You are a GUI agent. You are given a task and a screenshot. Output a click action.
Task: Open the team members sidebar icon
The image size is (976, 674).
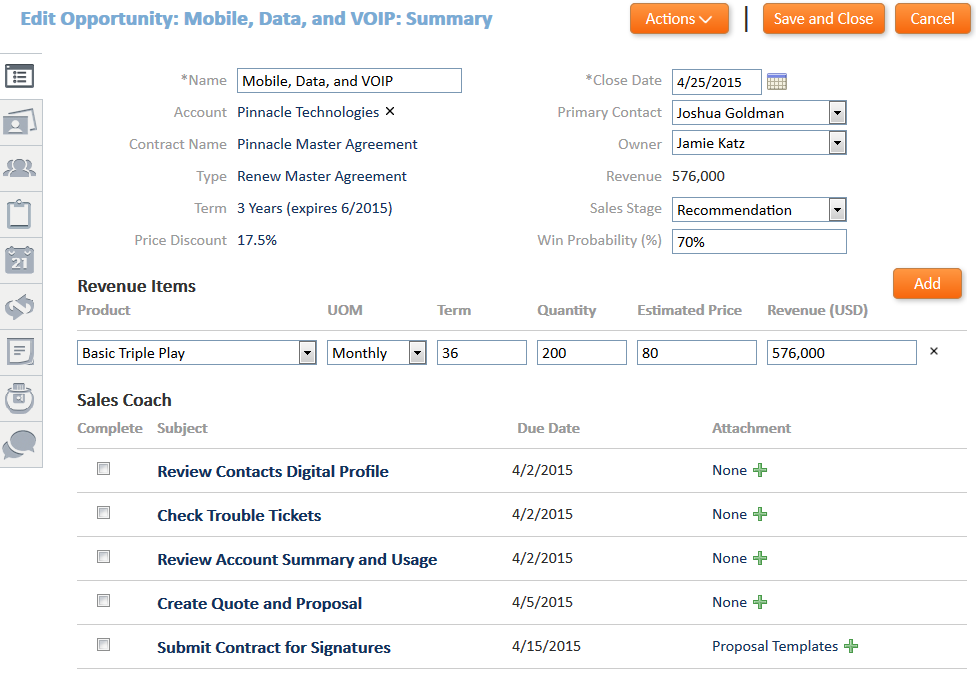pos(20,168)
